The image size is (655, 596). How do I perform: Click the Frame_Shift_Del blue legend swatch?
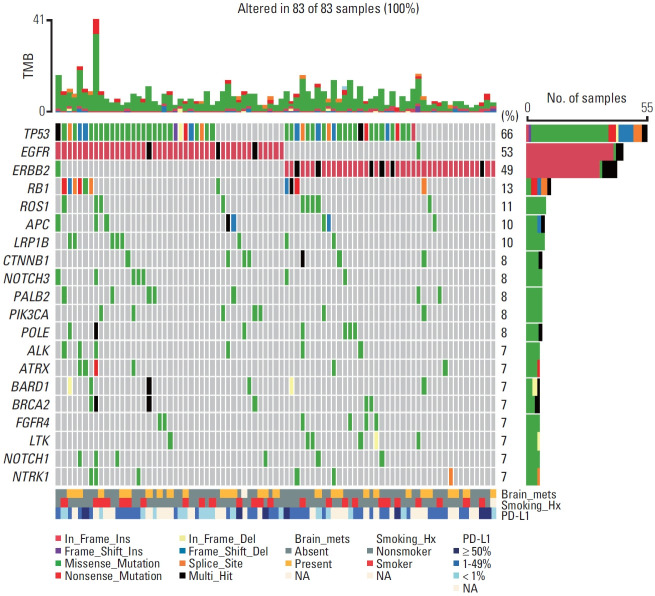click(182, 551)
